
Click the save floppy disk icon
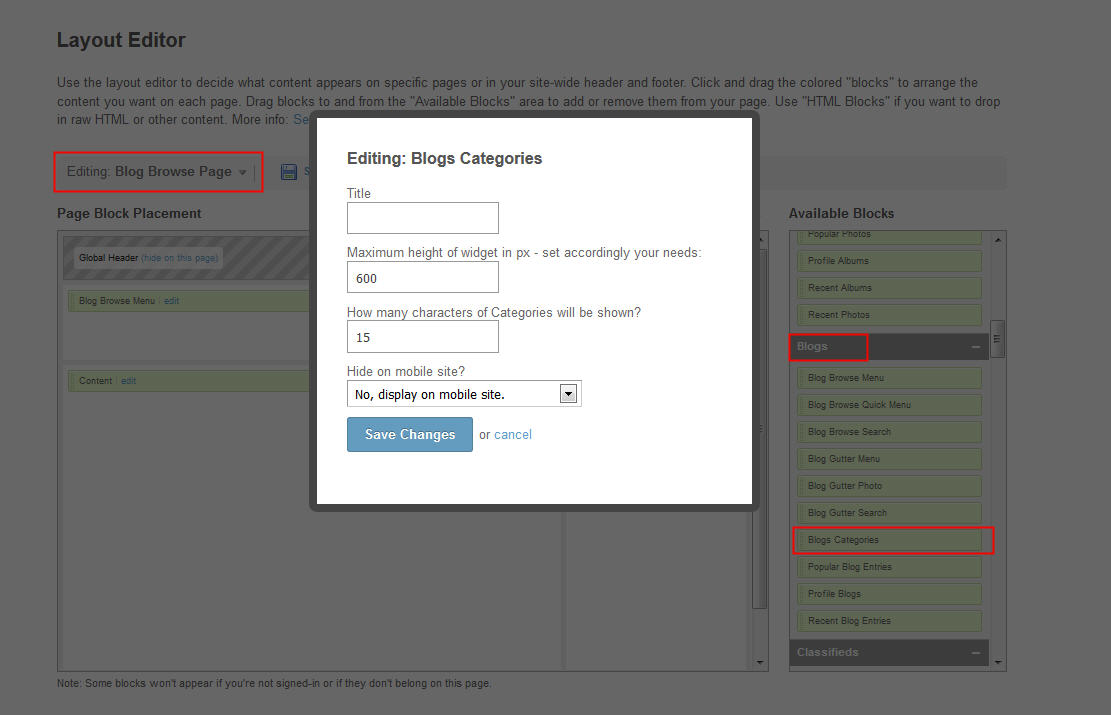pyautogui.click(x=289, y=172)
